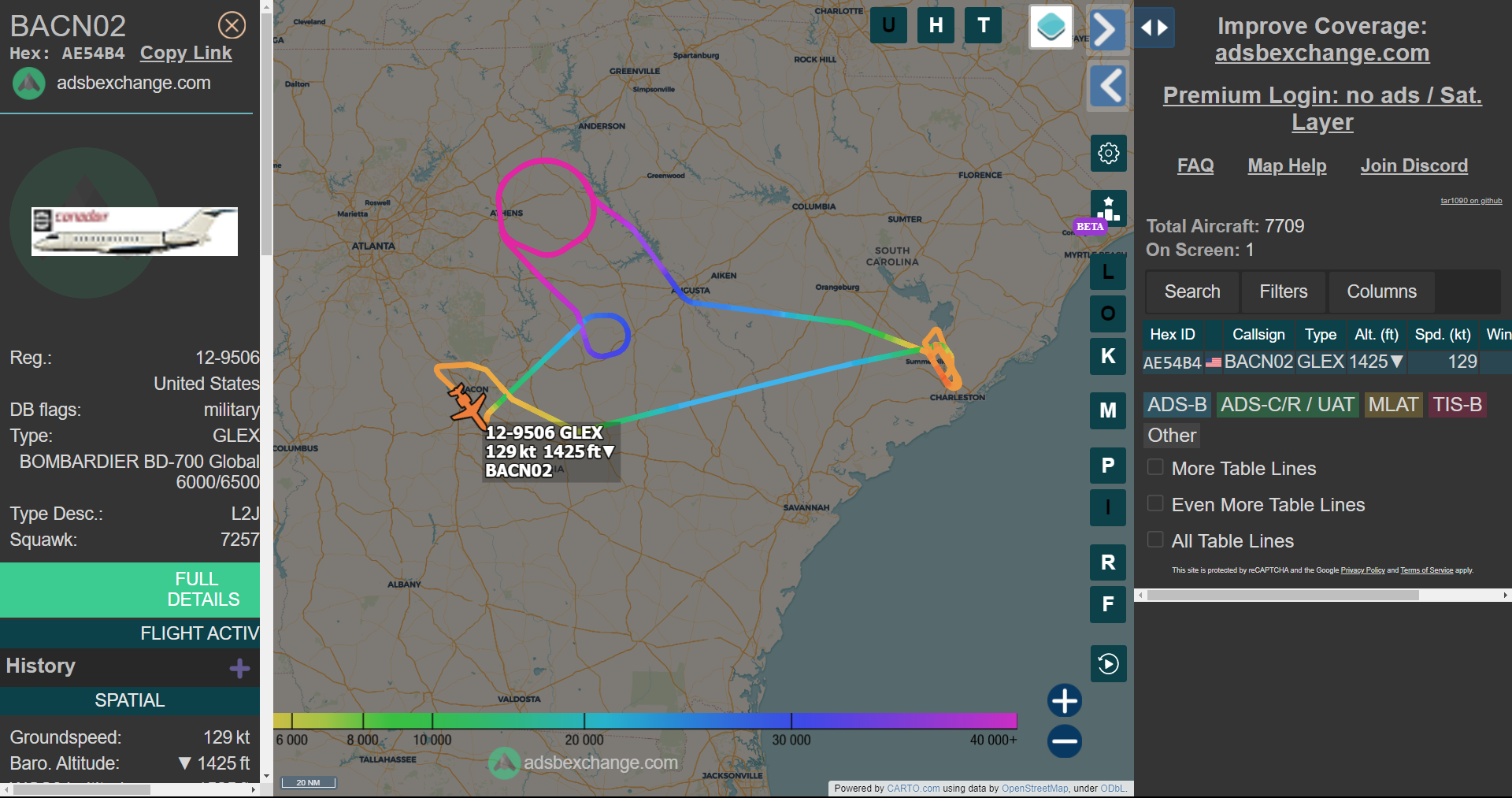Open the Filters tab
Image resolution: width=1512 pixels, height=798 pixels.
click(1284, 291)
